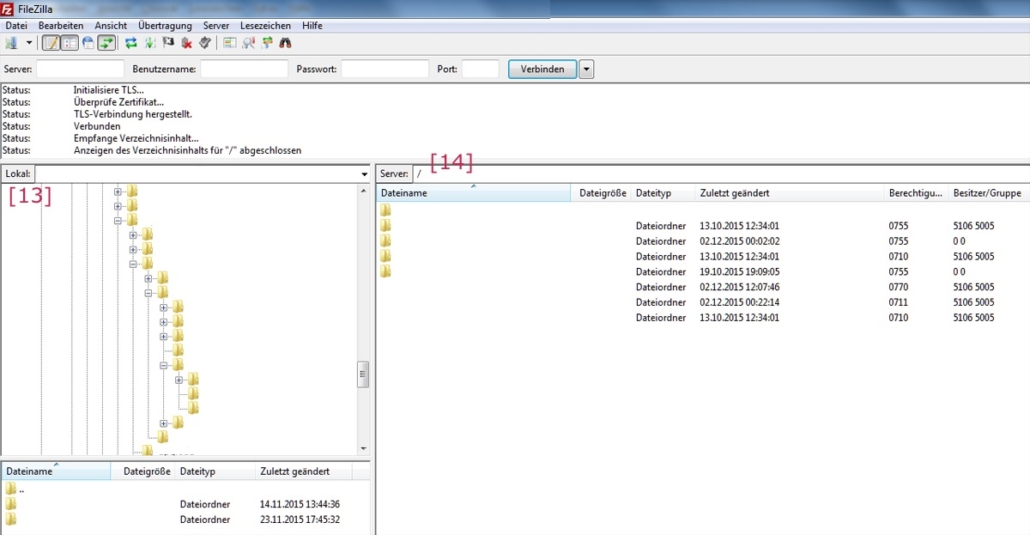Open the Lokal path dropdown arrow
Screen dimensions: 1030x535
(x=365, y=174)
